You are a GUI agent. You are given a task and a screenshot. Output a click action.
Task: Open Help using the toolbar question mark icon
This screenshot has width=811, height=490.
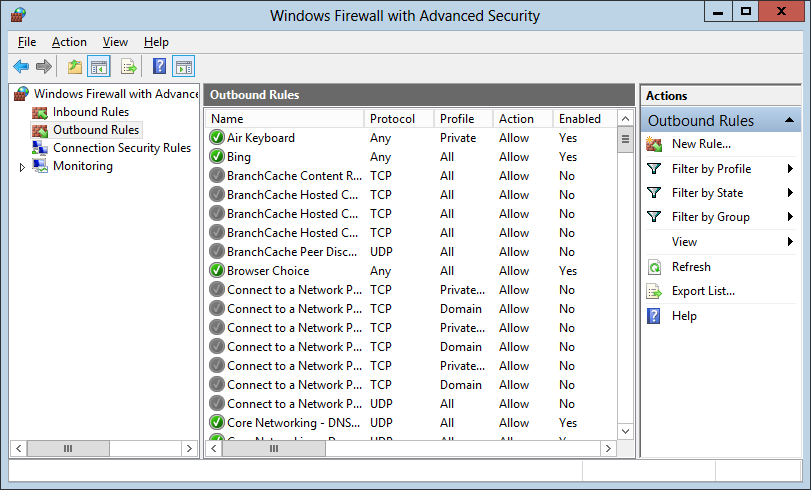(160, 66)
